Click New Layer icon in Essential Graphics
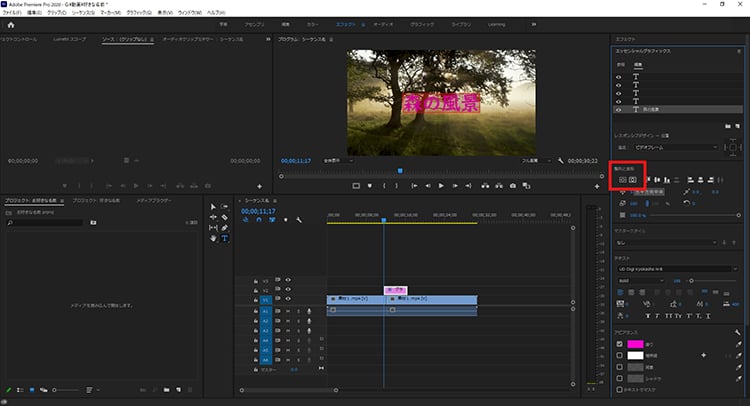Image resolution: width=750 pixels, height=406 pixels. (x=738, y=126)
